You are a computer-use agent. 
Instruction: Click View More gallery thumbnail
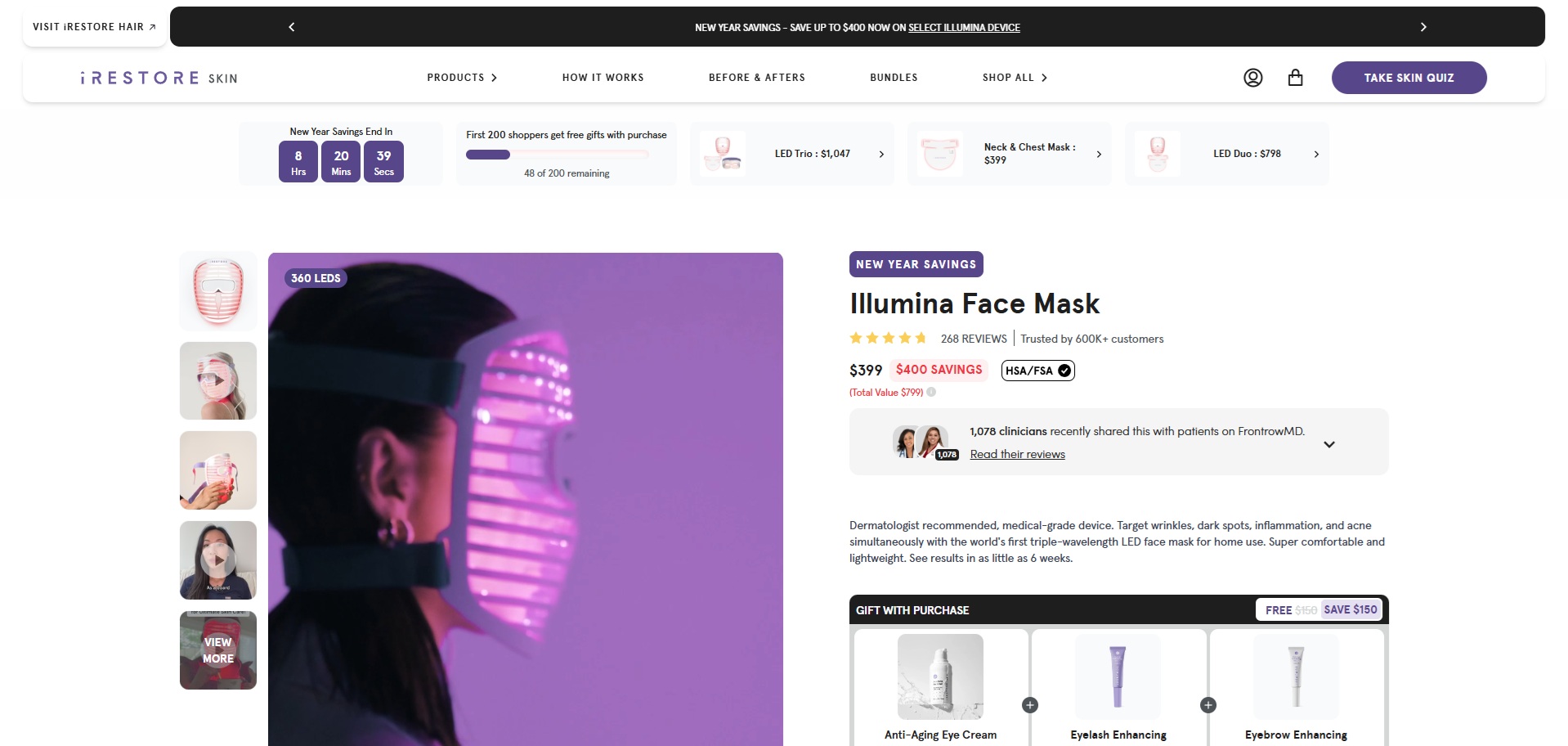(x=218, y=650)
